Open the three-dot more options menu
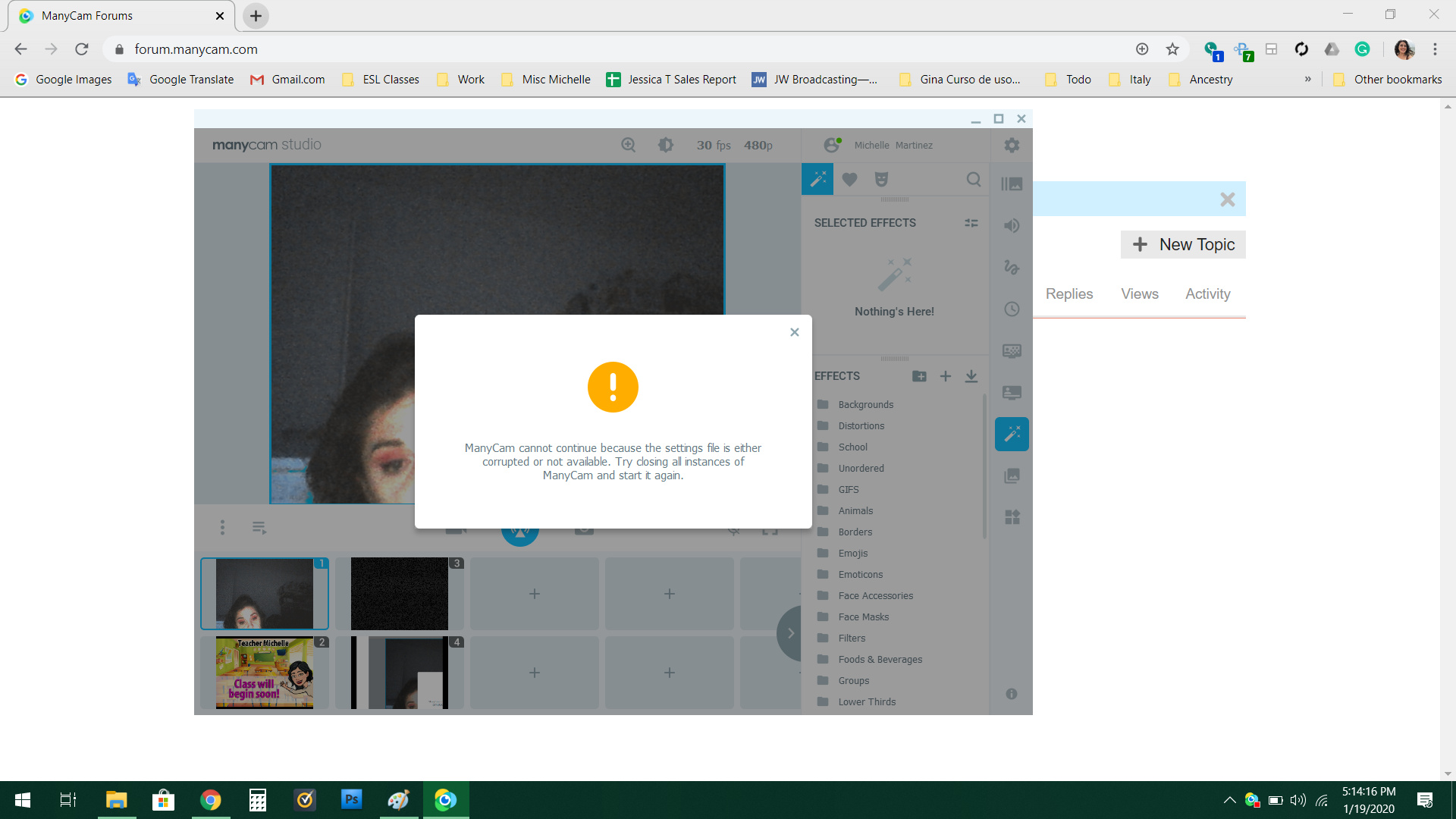The width and height of the screenshot is (1456, 819). [x=222, y=527]
